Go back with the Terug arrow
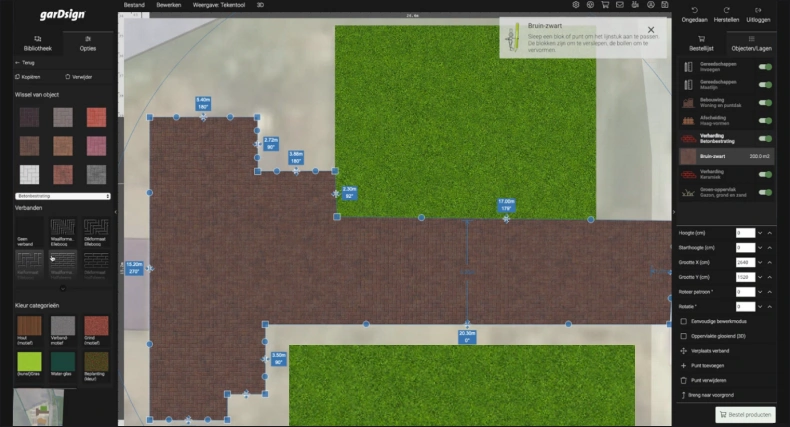Viewport: 790px width, 427px height. [25, 63]
